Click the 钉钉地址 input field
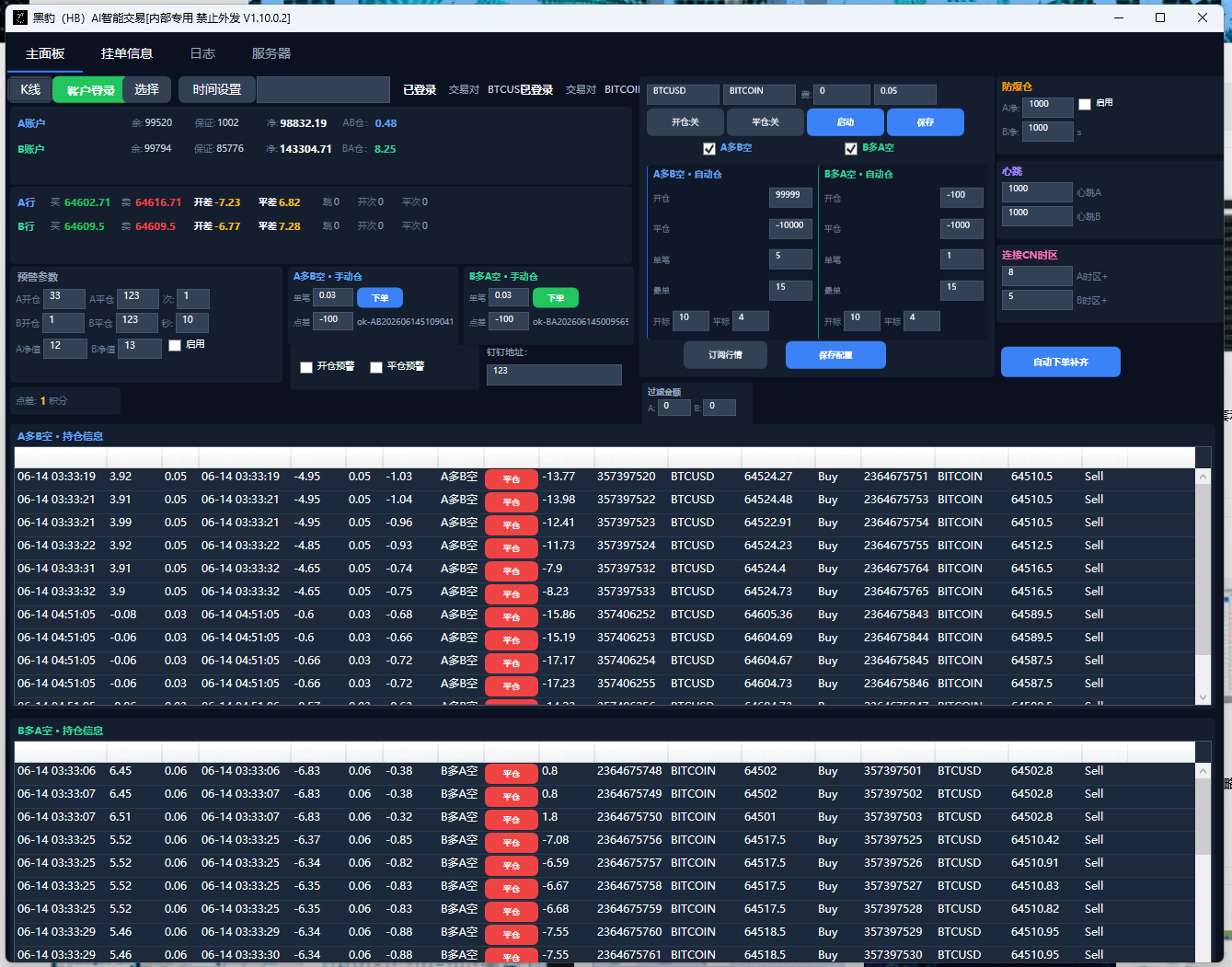 [x=554, y=374]
